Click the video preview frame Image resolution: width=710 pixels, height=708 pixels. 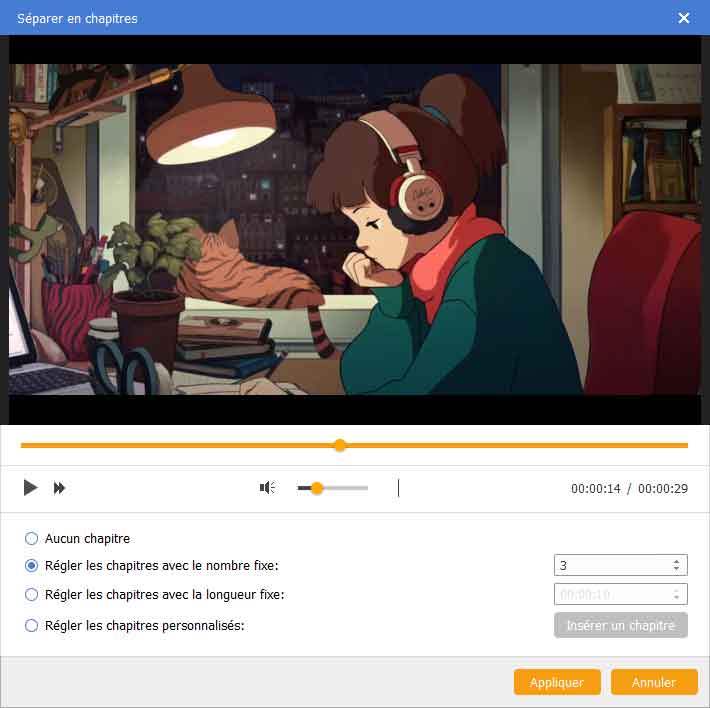[355, 230]
